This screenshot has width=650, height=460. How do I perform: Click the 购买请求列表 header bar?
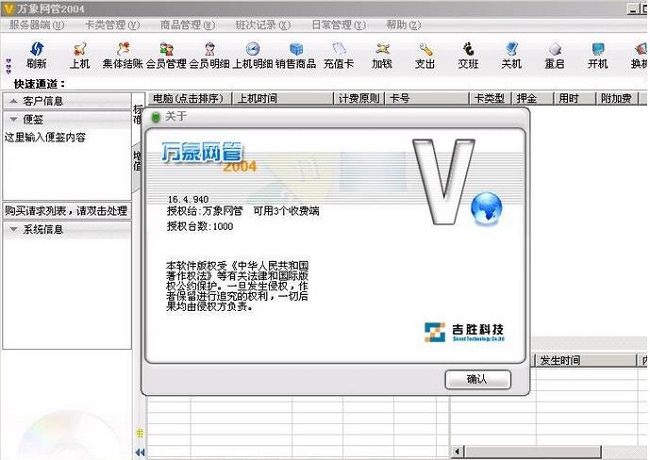[x=67, y=211]
